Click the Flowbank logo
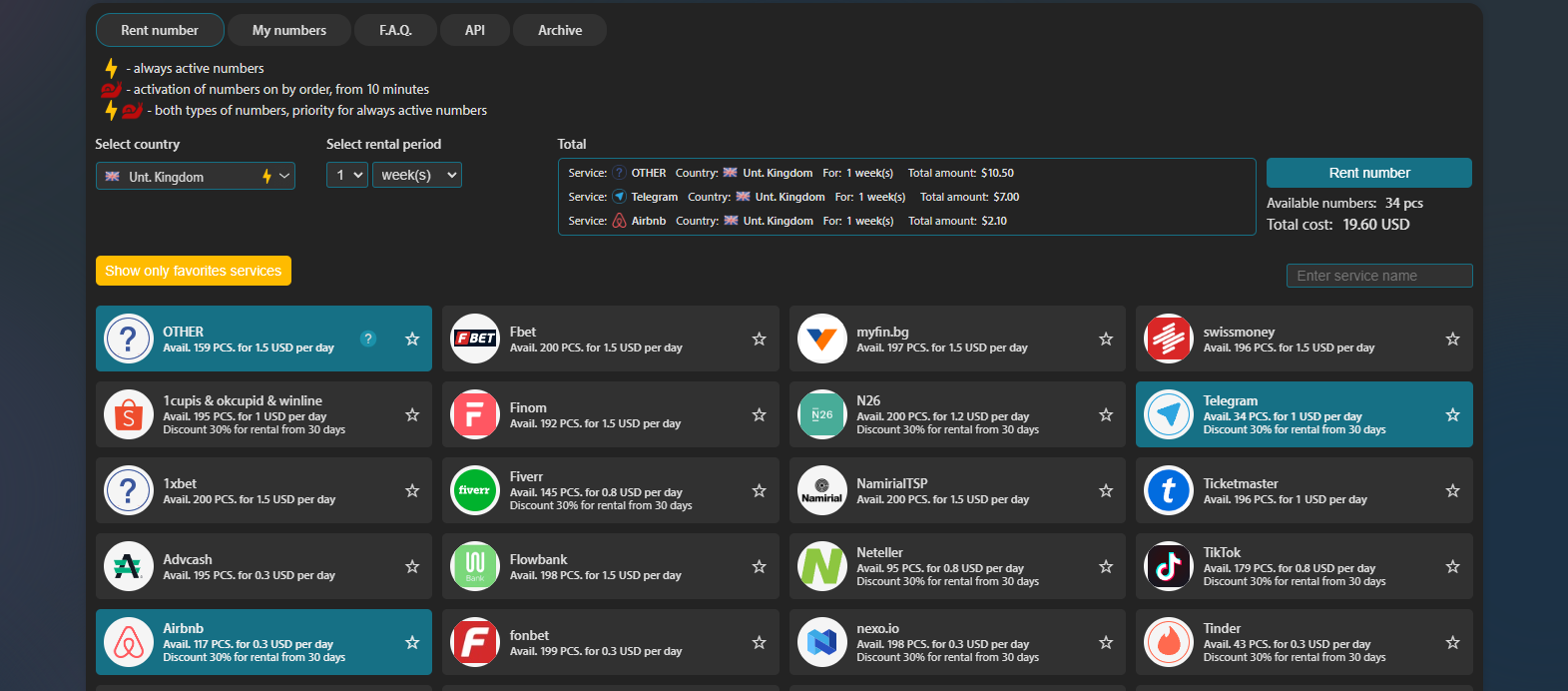Viewport: 1568px width, 691px height. [x=475, y=566]
